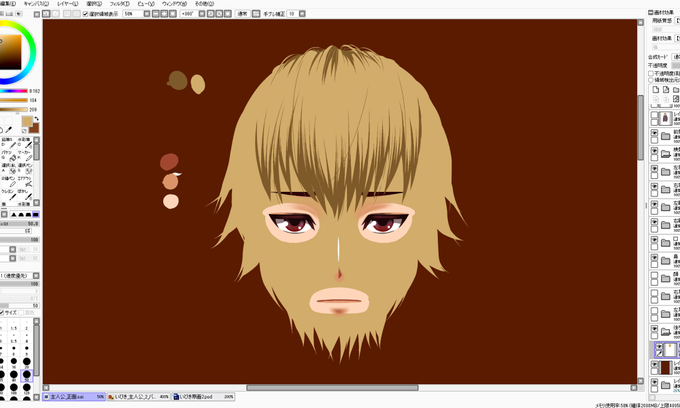The image size is (680, 408).
Task: Select the 鉛筆 (pencil) tool
Action: [9, 143]
